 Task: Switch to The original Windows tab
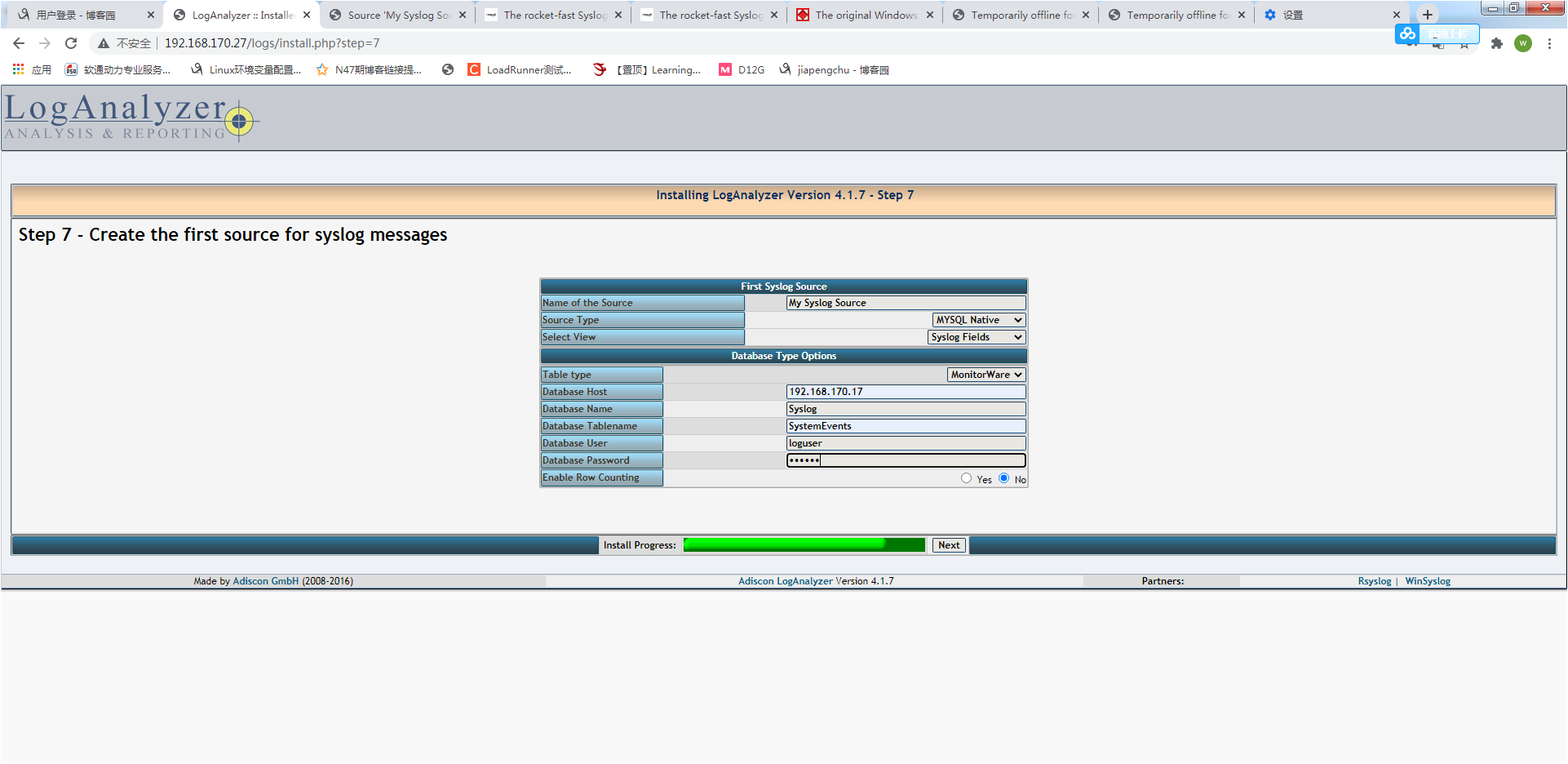pyautogui.click(x=866, y=15)
